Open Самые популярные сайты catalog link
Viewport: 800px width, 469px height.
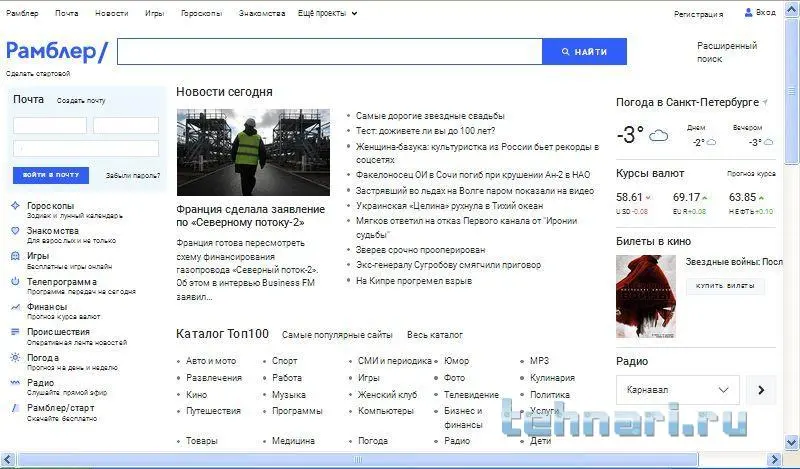pos(337,335)
